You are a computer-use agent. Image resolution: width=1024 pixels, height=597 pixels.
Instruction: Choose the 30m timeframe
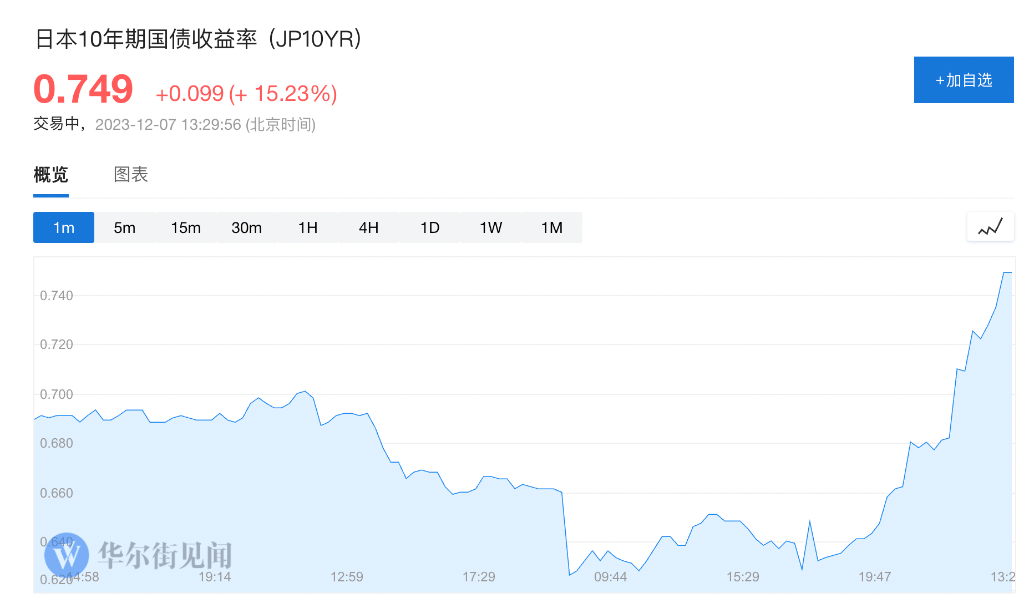(246, 227)
